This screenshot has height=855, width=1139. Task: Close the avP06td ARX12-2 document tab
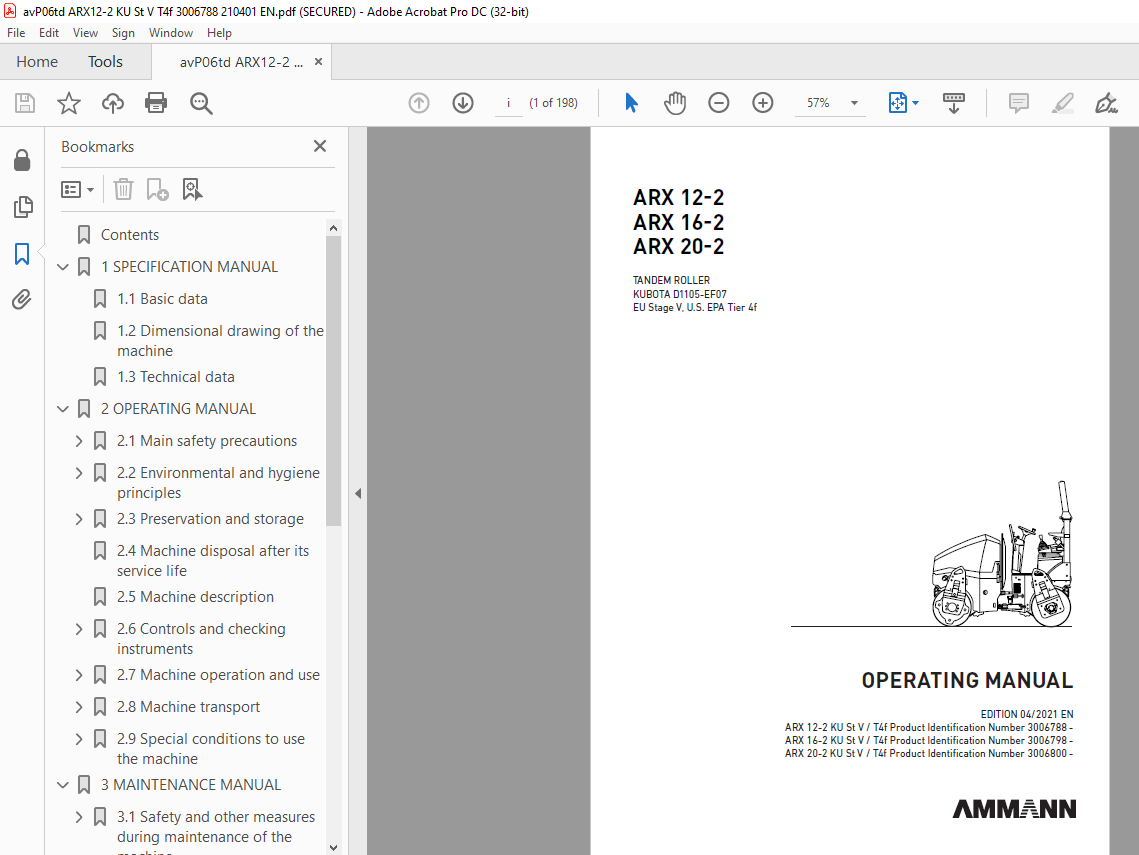(318, 62)
